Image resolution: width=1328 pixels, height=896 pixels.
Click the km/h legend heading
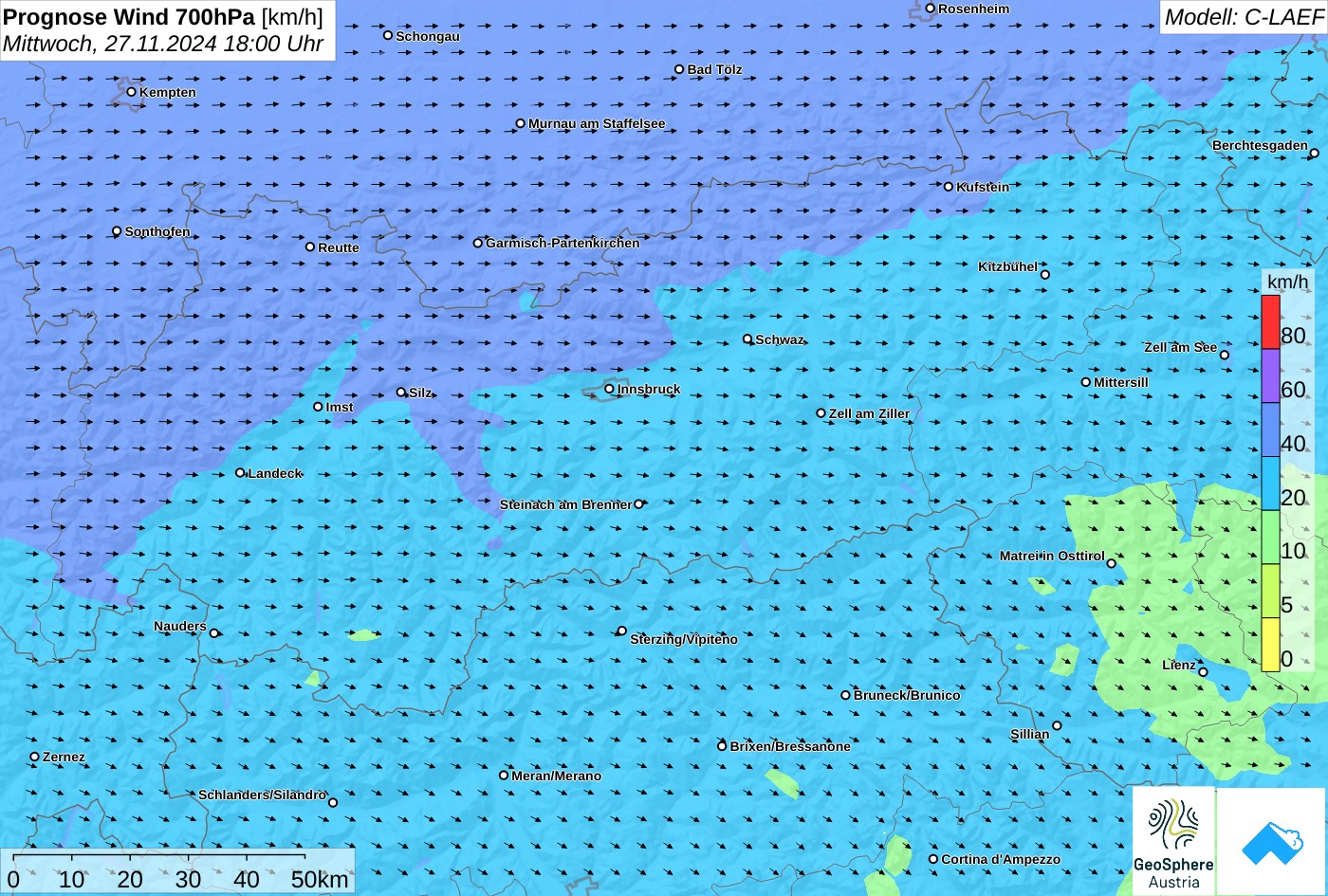click(x=1287, y=282)
